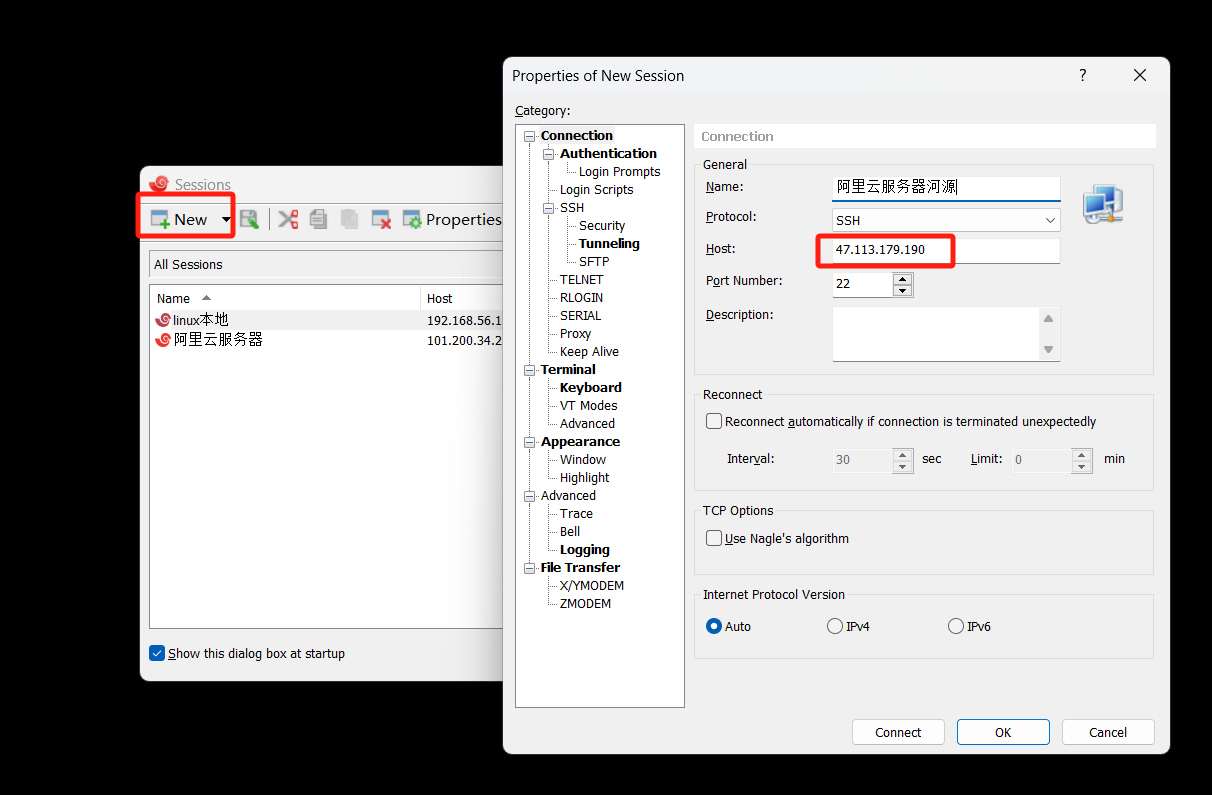The image size is (1212, 795).
Task: Click the session Name input field
Action: [x=946, y=187]
